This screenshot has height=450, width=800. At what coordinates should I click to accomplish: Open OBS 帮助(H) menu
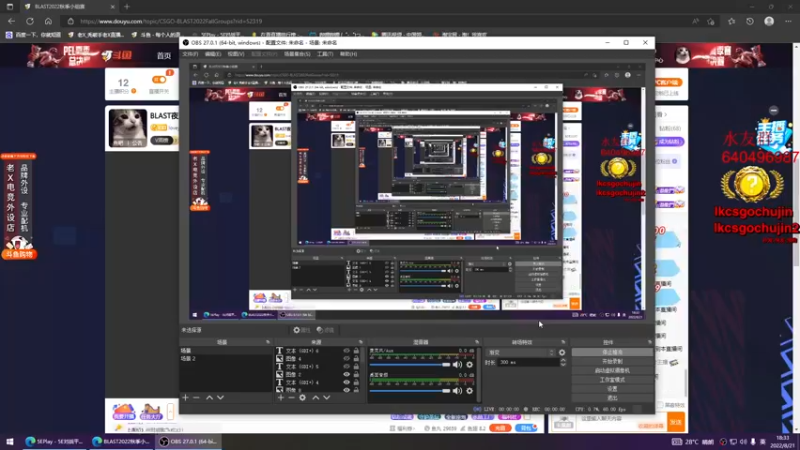pyautogui.click(x=348, y=54)
